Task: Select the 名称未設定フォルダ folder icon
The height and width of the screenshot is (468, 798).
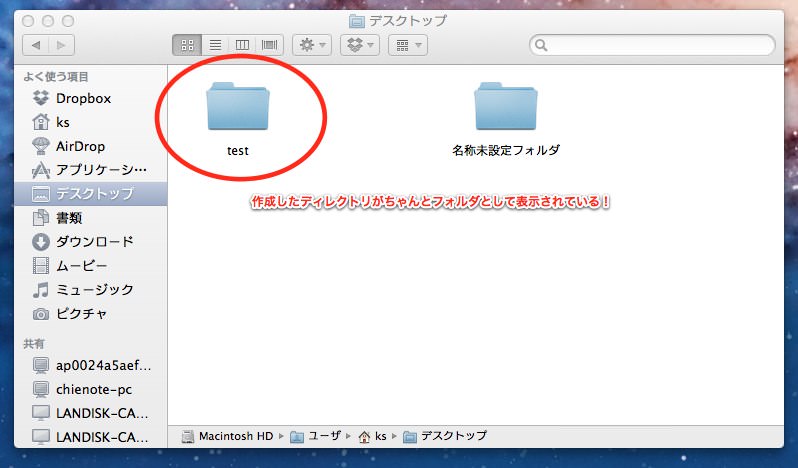Action: click(505, 106)
